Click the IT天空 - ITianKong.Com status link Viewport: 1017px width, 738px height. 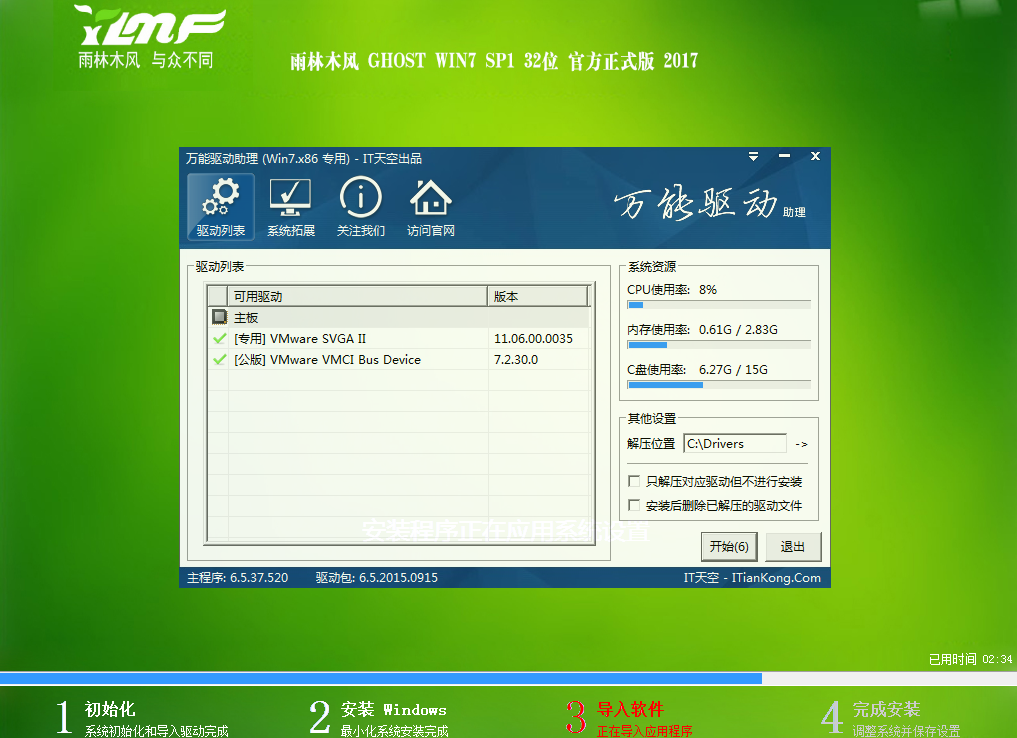coord(752,578)
